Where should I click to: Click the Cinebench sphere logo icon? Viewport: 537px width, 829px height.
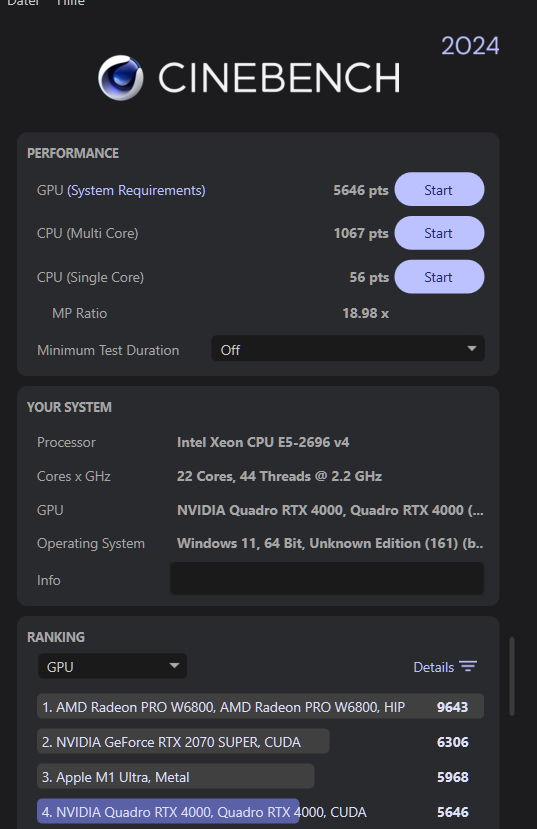tap(121, 78)
